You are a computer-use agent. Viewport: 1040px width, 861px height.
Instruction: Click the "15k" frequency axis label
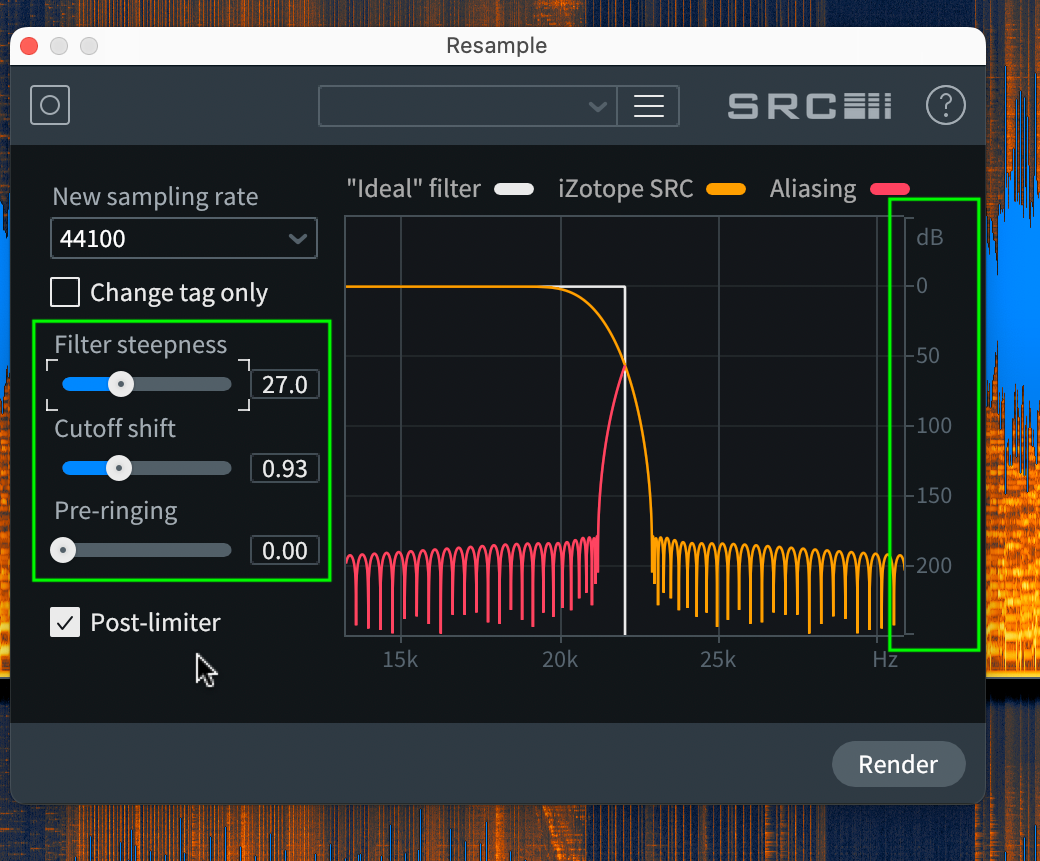400,660
